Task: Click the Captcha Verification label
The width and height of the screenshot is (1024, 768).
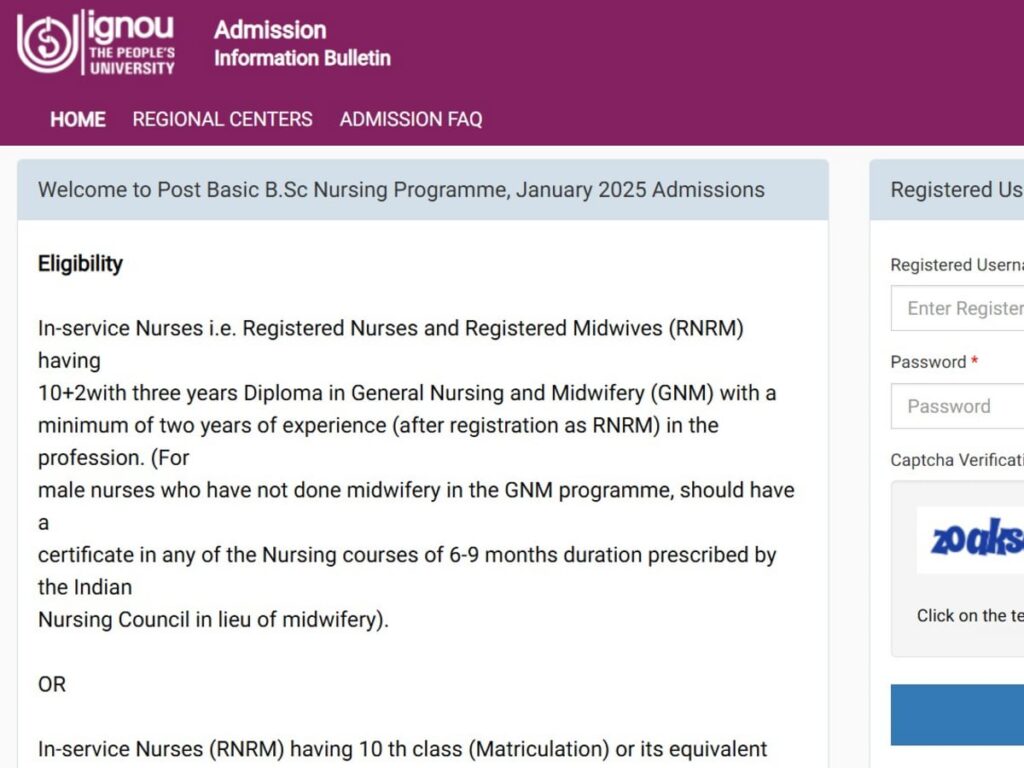Action: pos(956,460)
